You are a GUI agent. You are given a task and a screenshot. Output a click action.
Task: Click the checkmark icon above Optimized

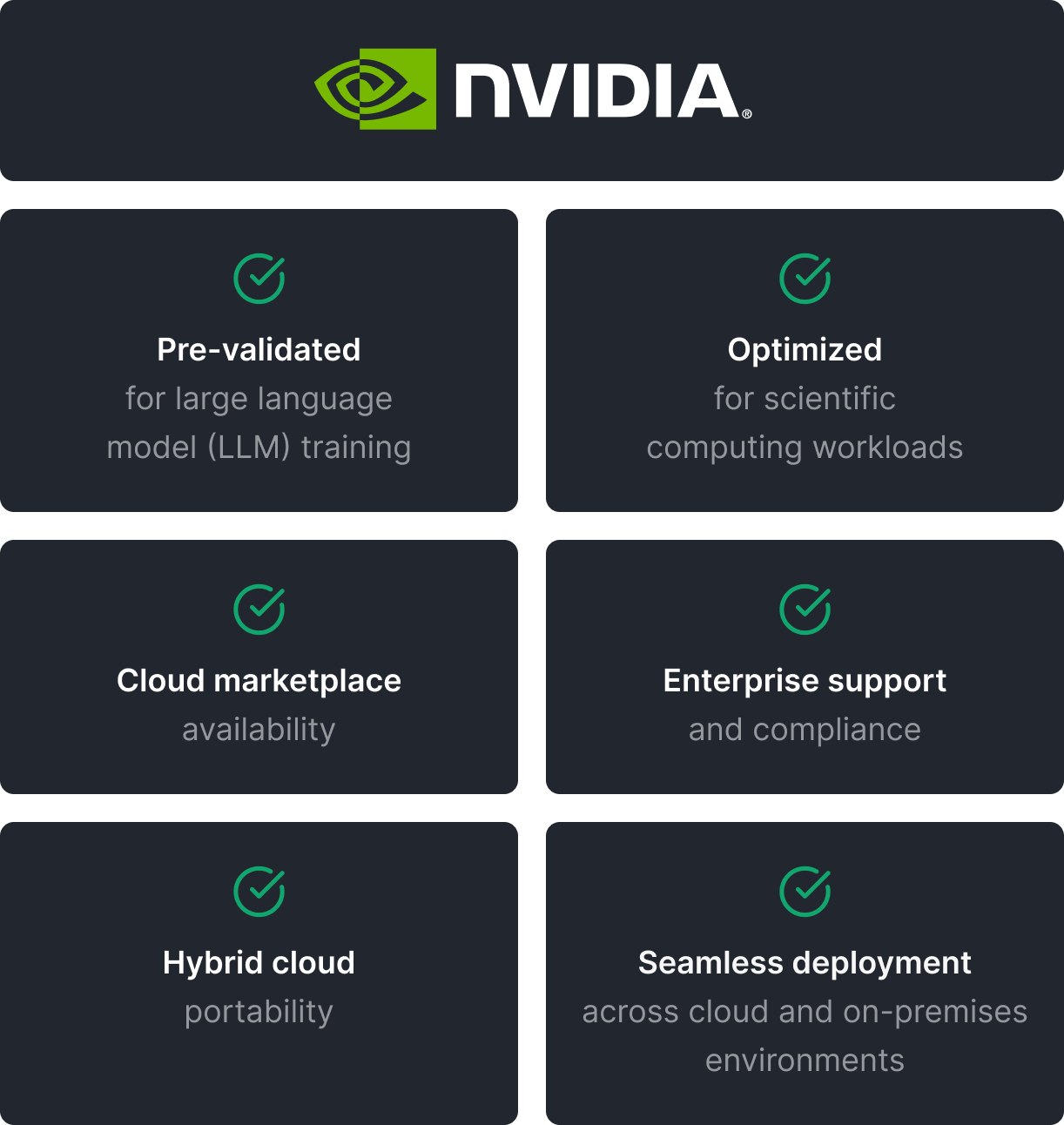(x=805, y=279)
